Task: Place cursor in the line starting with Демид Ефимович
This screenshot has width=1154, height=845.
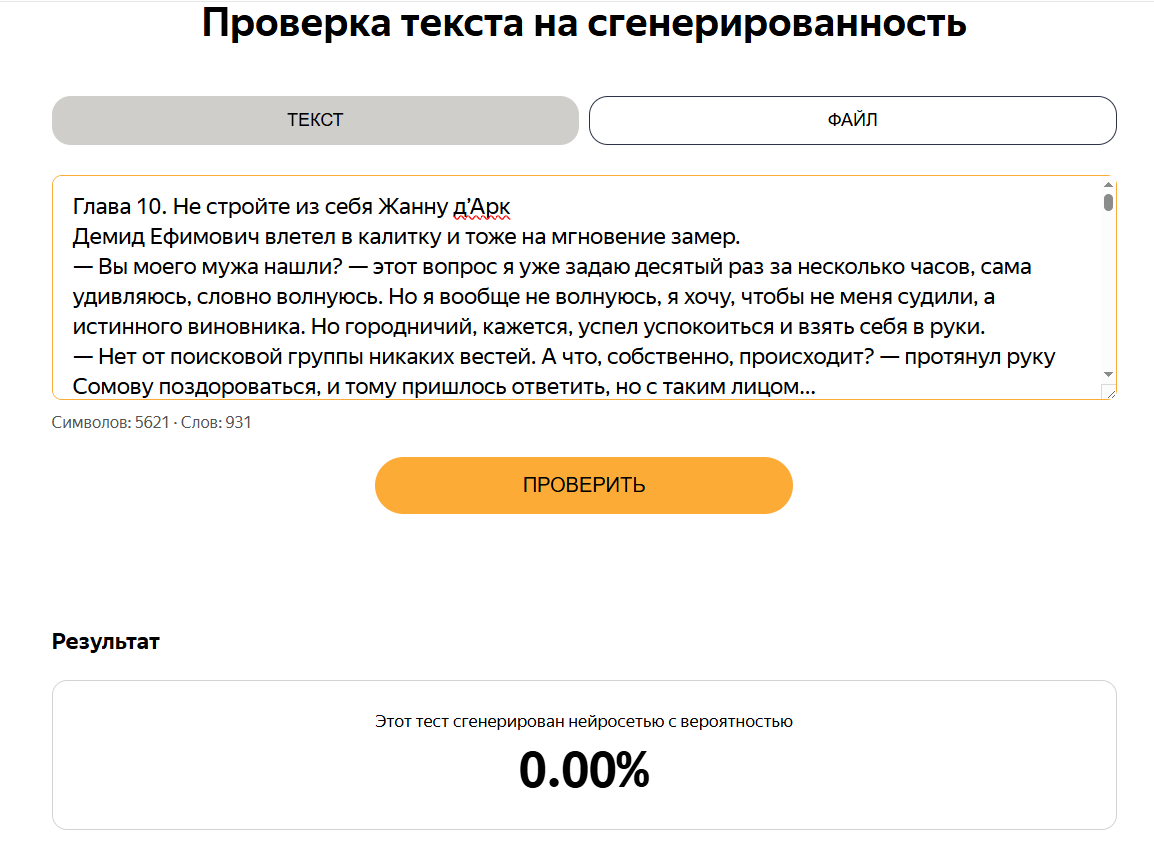Action: pos(406,237)
